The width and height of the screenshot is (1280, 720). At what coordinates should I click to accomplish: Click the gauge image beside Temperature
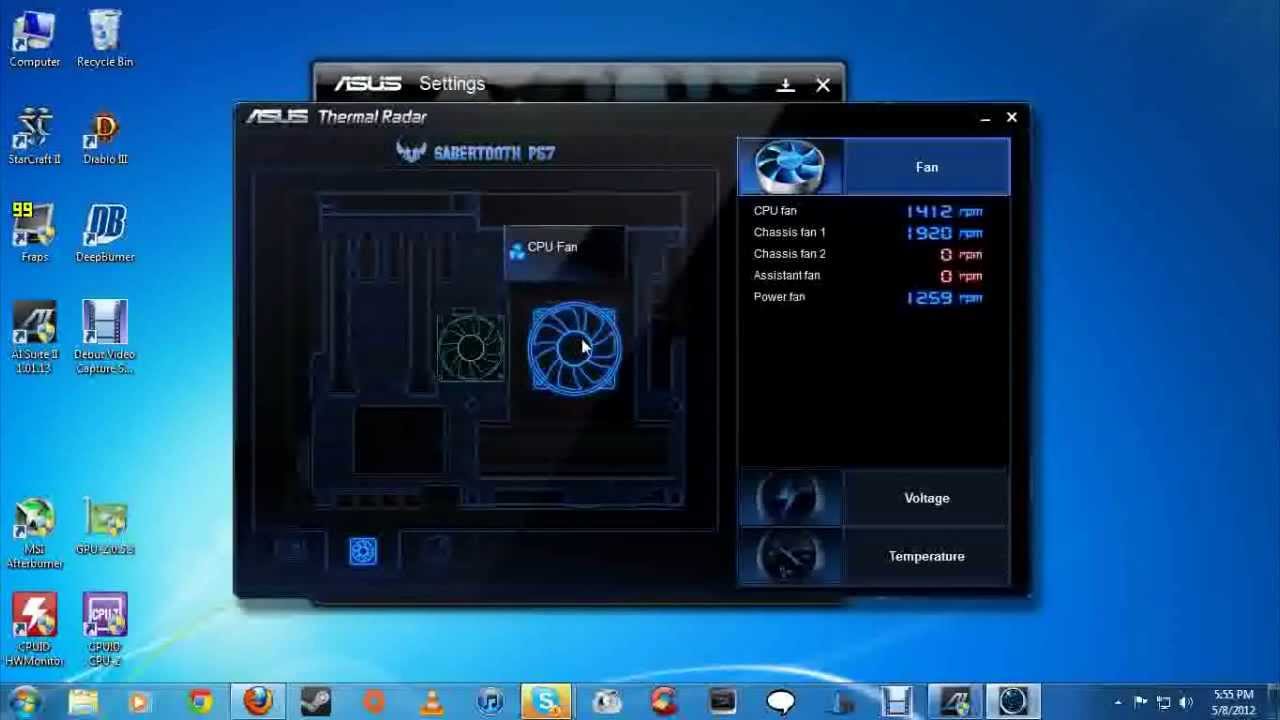click(x=790, y=556)
